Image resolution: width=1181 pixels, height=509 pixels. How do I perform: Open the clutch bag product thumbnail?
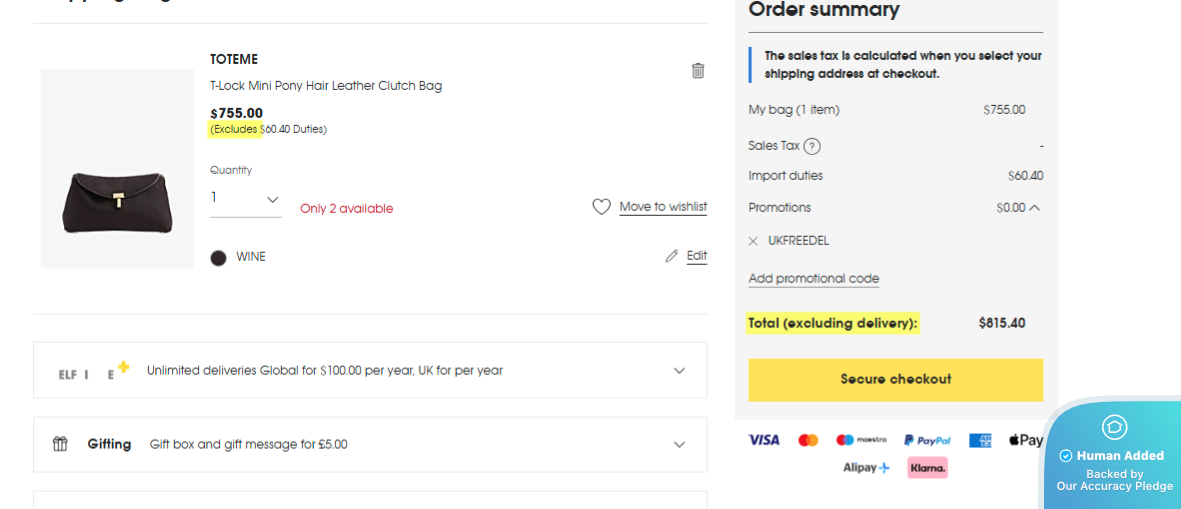(117, 169)
